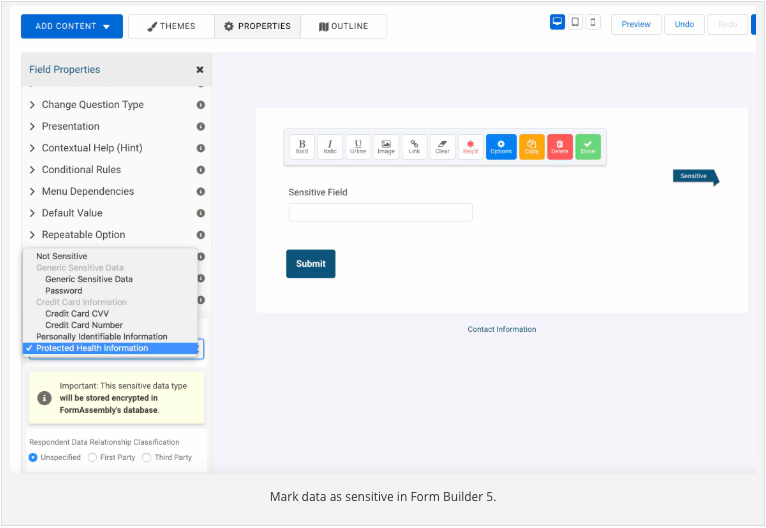Click the Bold formatting icon

click(x=302, y=147)
